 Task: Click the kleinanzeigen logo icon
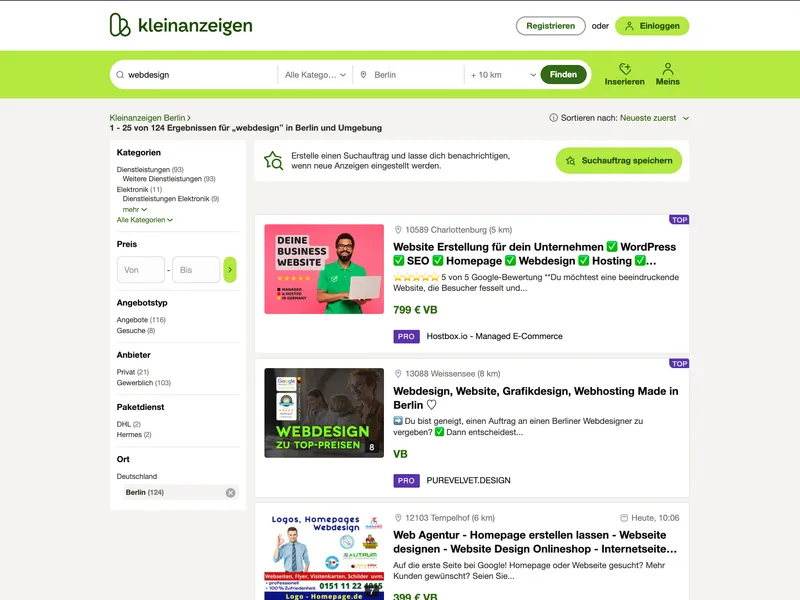pos(120,25)
